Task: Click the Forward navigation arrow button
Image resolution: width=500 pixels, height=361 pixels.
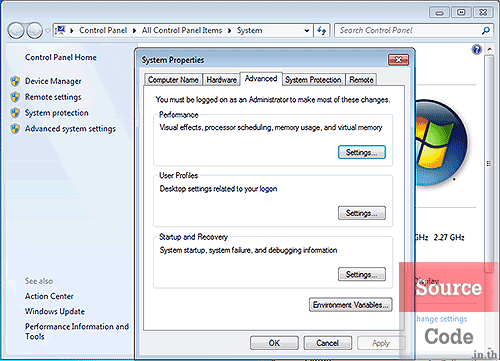Action: [34, 31]
